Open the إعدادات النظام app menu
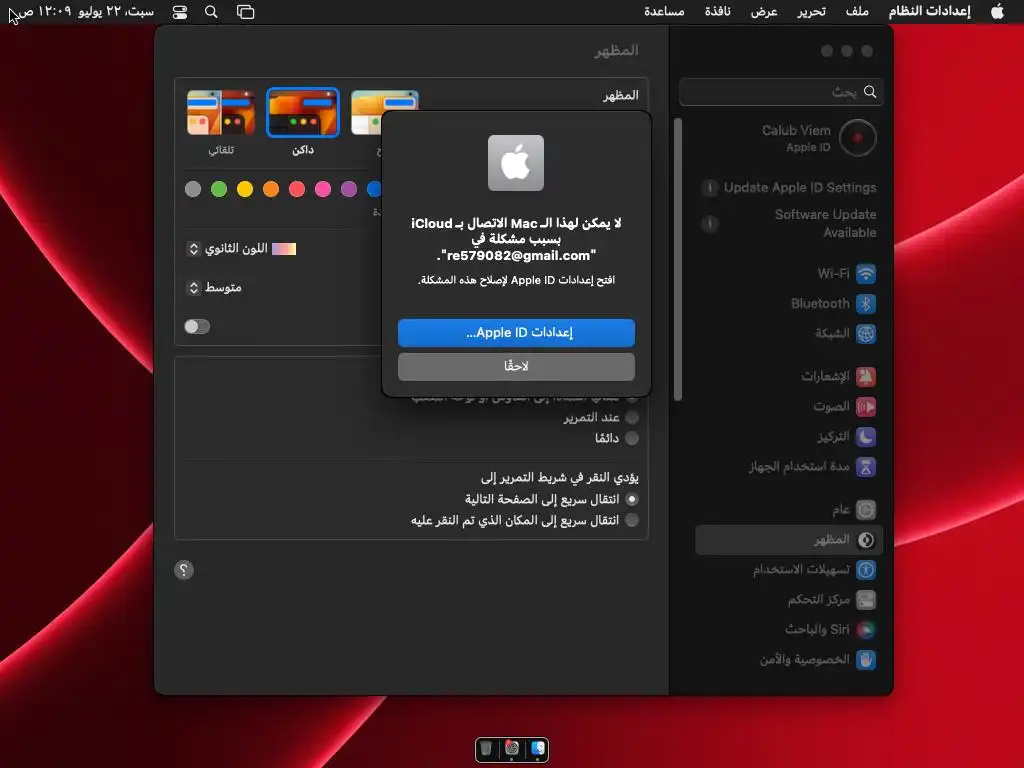This screenshot has height=768, width=1024. [x=929, y=11]
